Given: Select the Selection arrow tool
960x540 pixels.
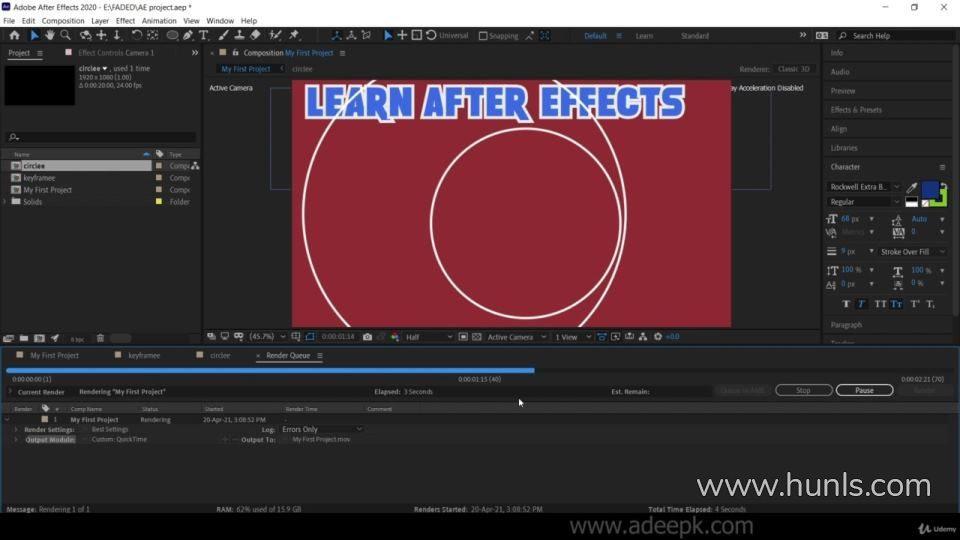Looking at the screenshot, I should tap(34, 36).
